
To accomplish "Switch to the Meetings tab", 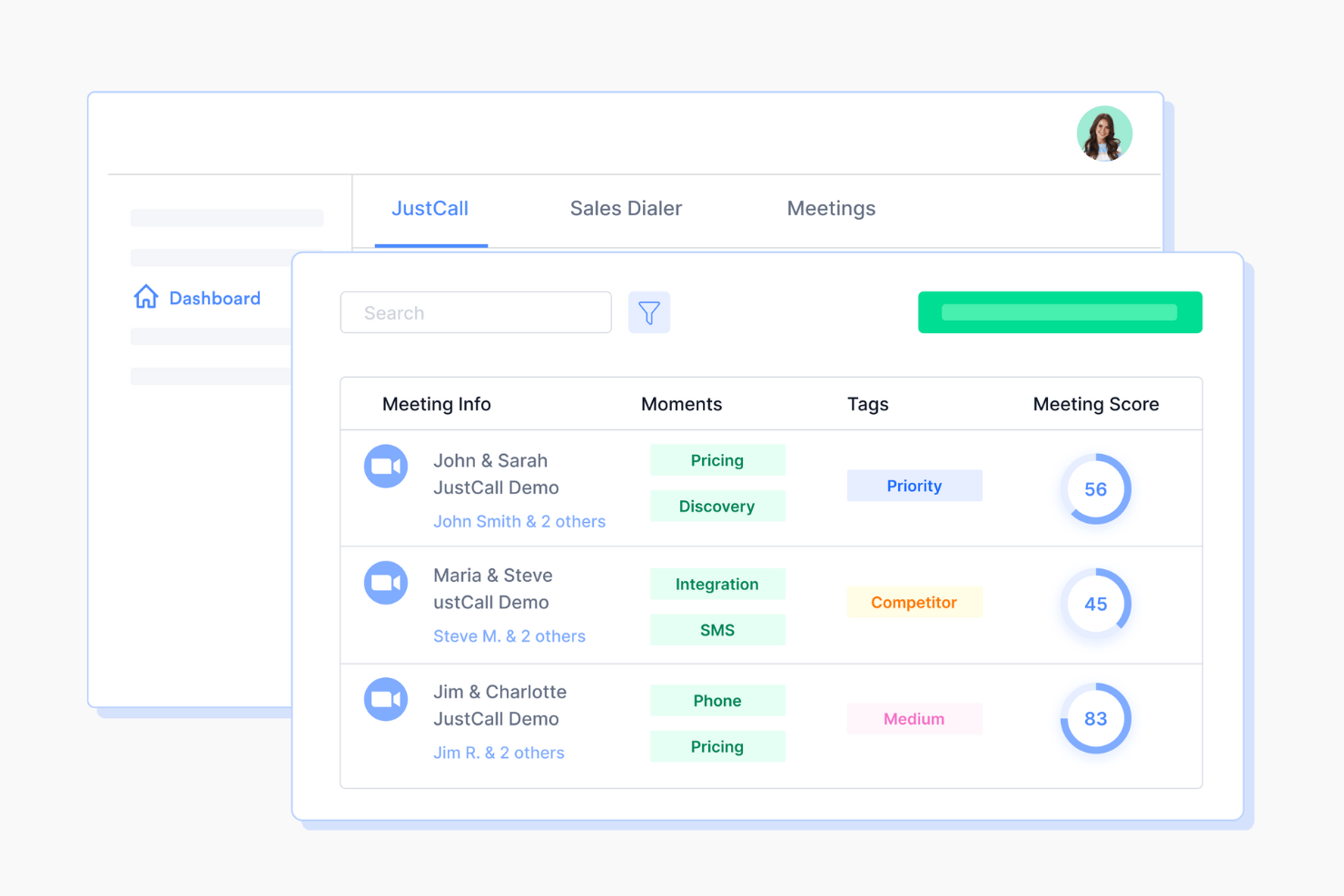I will click(831, 209).
